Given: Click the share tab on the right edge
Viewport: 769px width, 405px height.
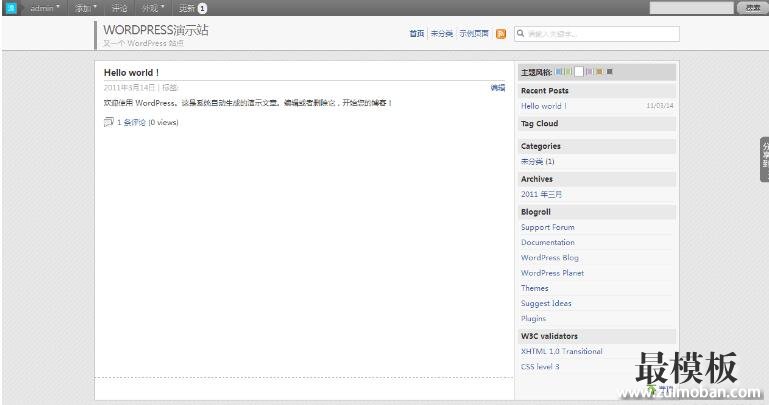Looking at the screenshot, I should click(765, 159).
